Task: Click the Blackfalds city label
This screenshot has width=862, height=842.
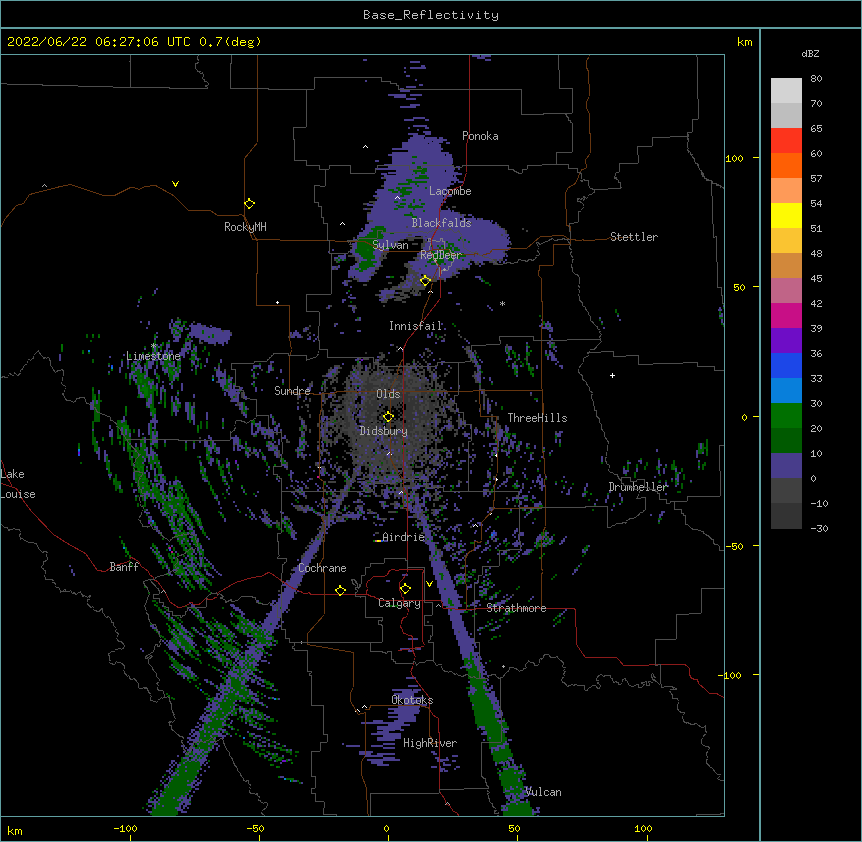Action: 441,223
